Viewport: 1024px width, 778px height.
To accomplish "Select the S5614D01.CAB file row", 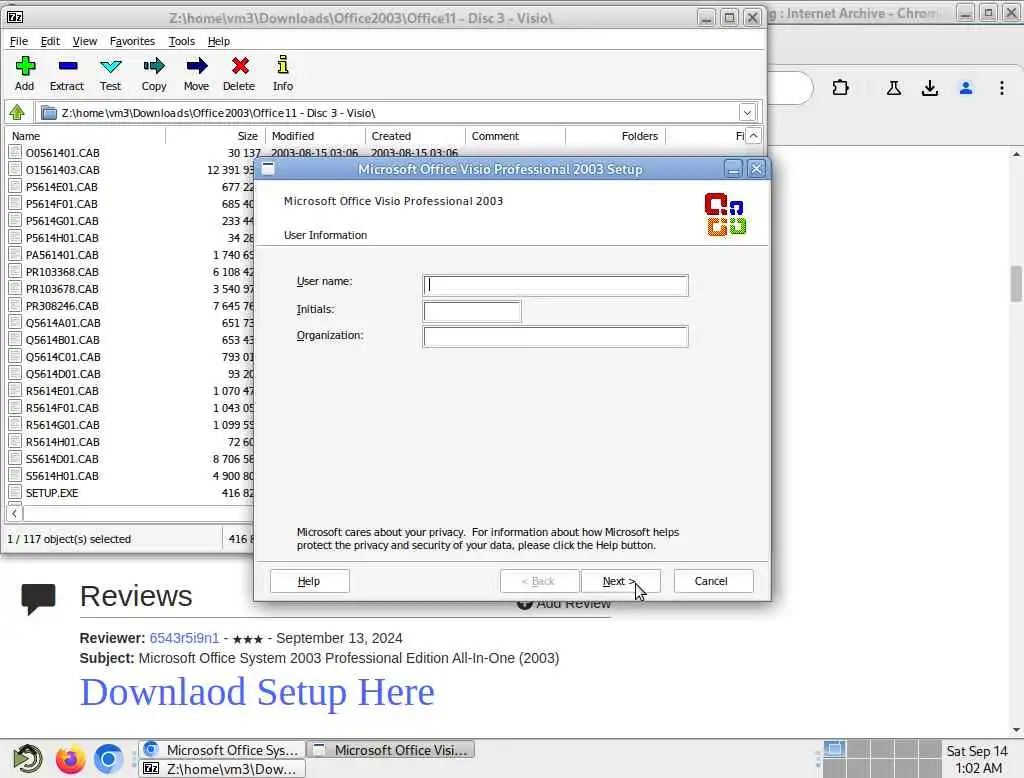I will point(131,459).
